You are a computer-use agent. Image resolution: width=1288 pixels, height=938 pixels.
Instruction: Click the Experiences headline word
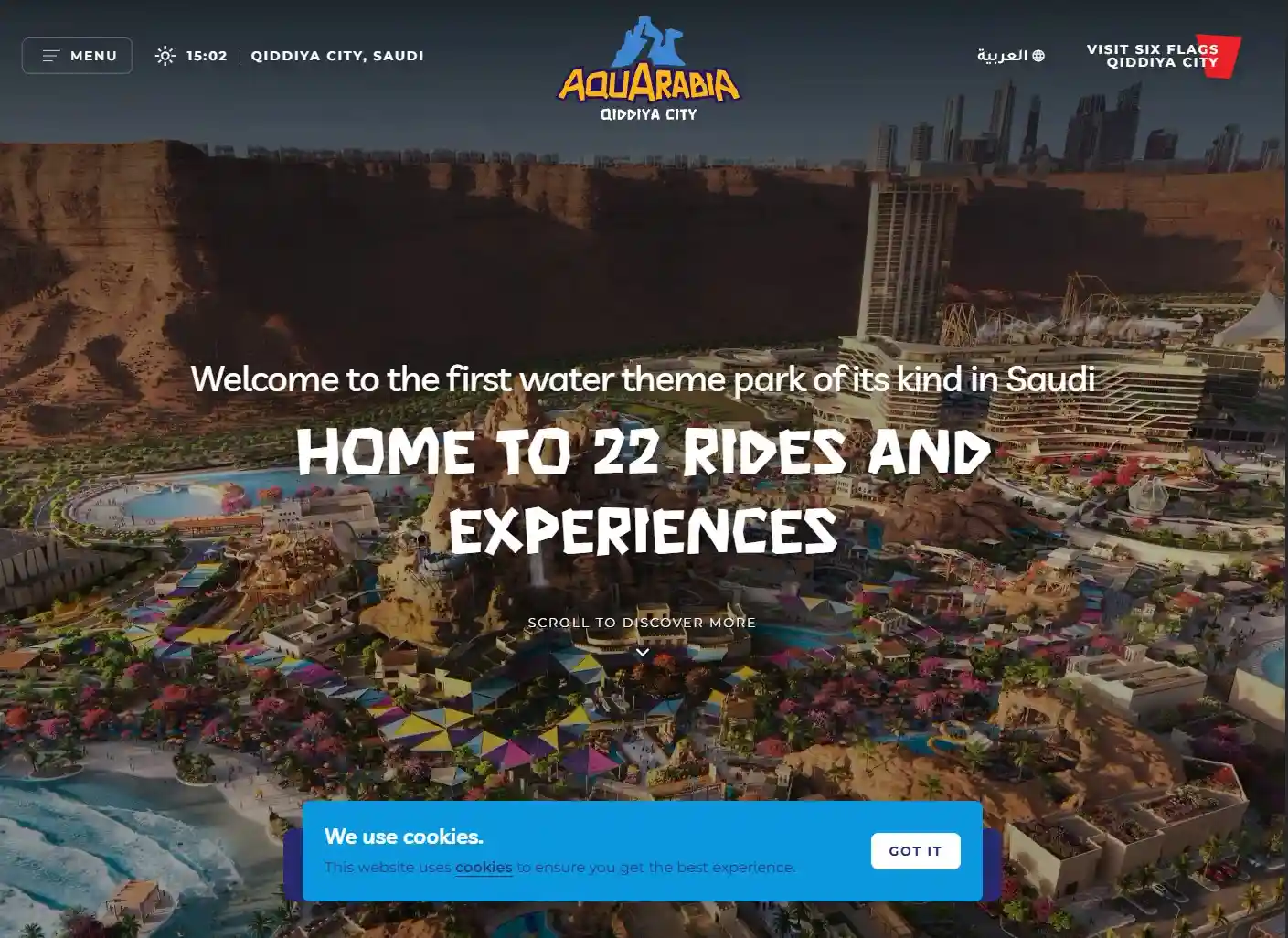click(x=644, y=531)
